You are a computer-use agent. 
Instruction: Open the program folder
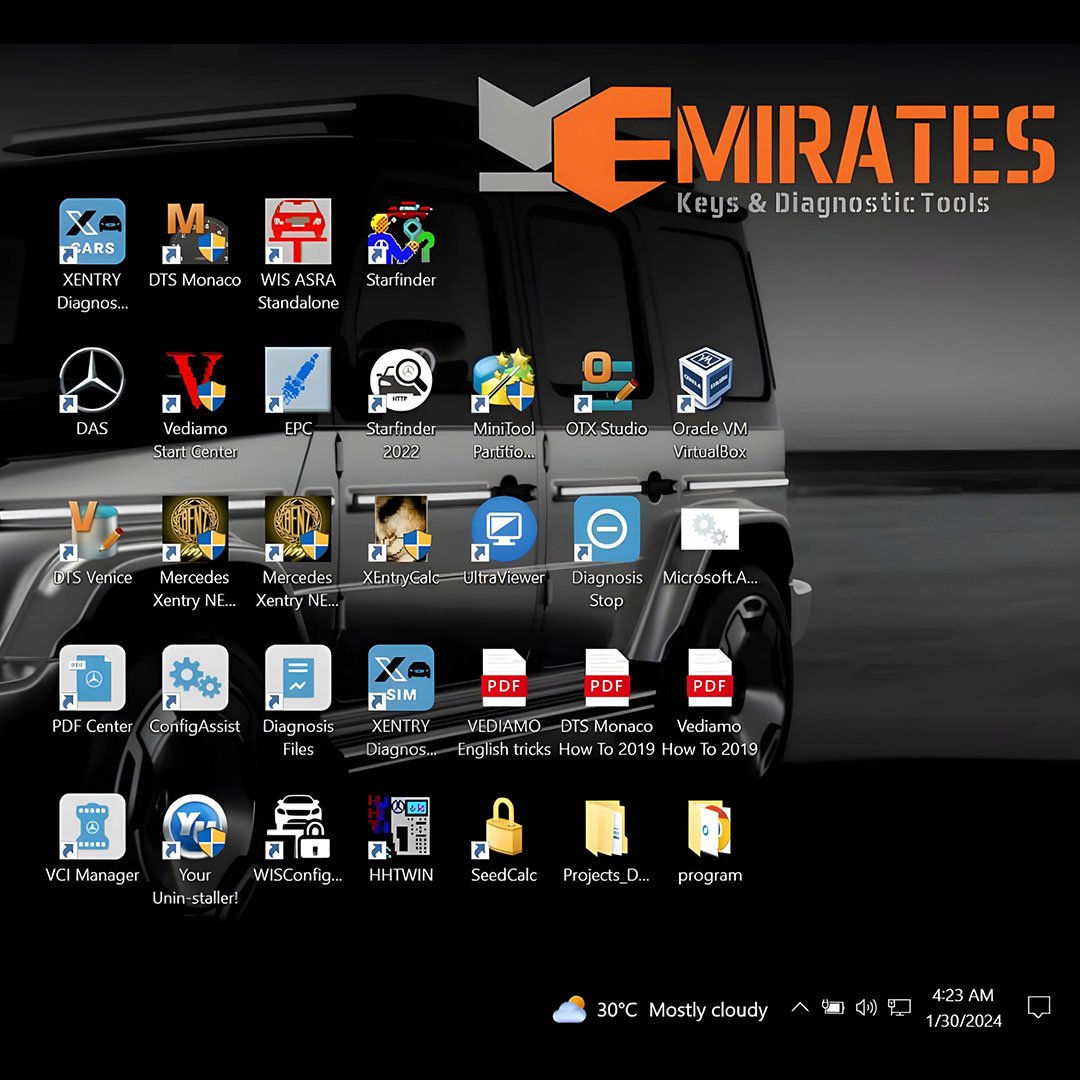tap(709, 828)
